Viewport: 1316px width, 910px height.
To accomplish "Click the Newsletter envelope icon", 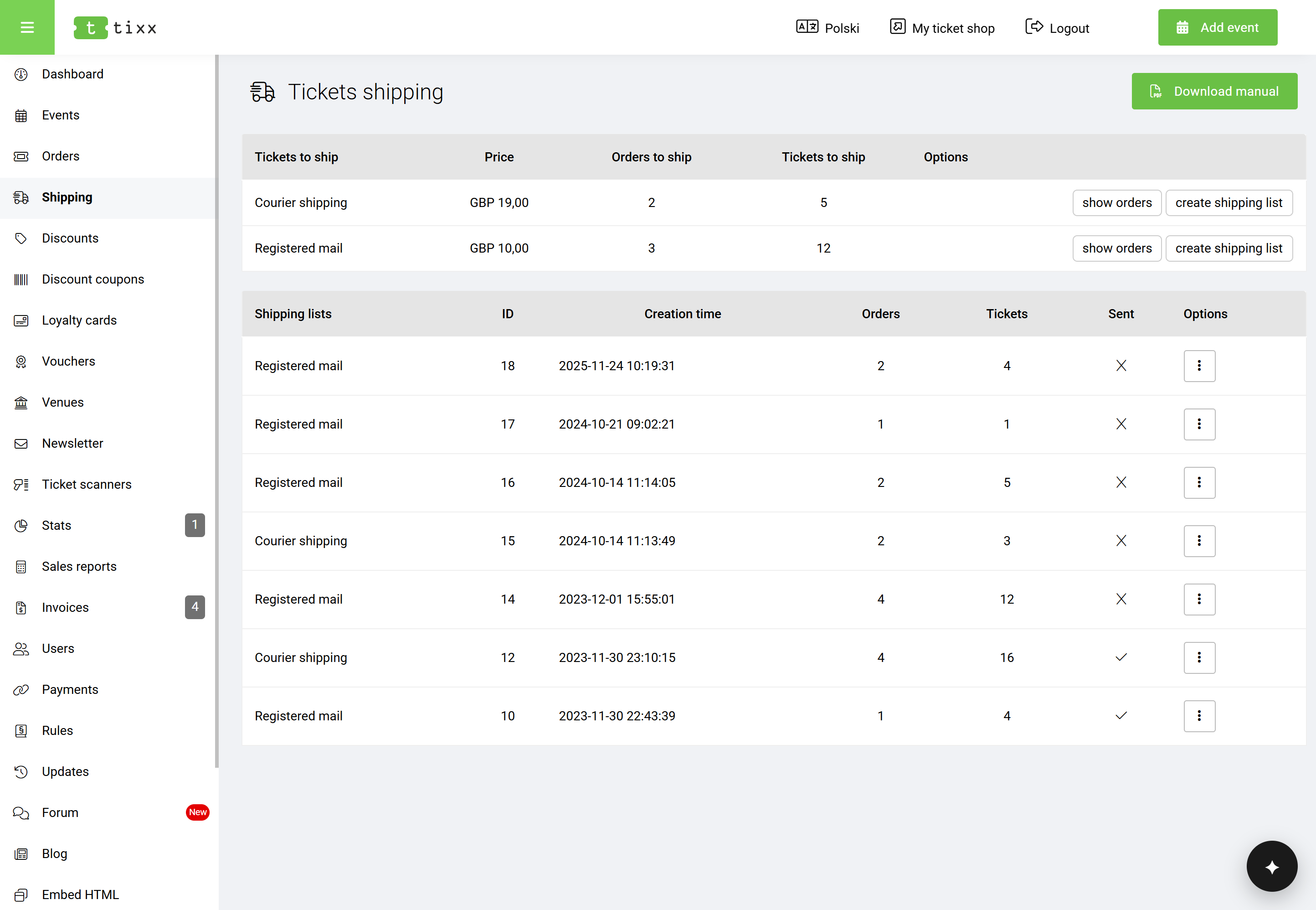I will [21, 444].
